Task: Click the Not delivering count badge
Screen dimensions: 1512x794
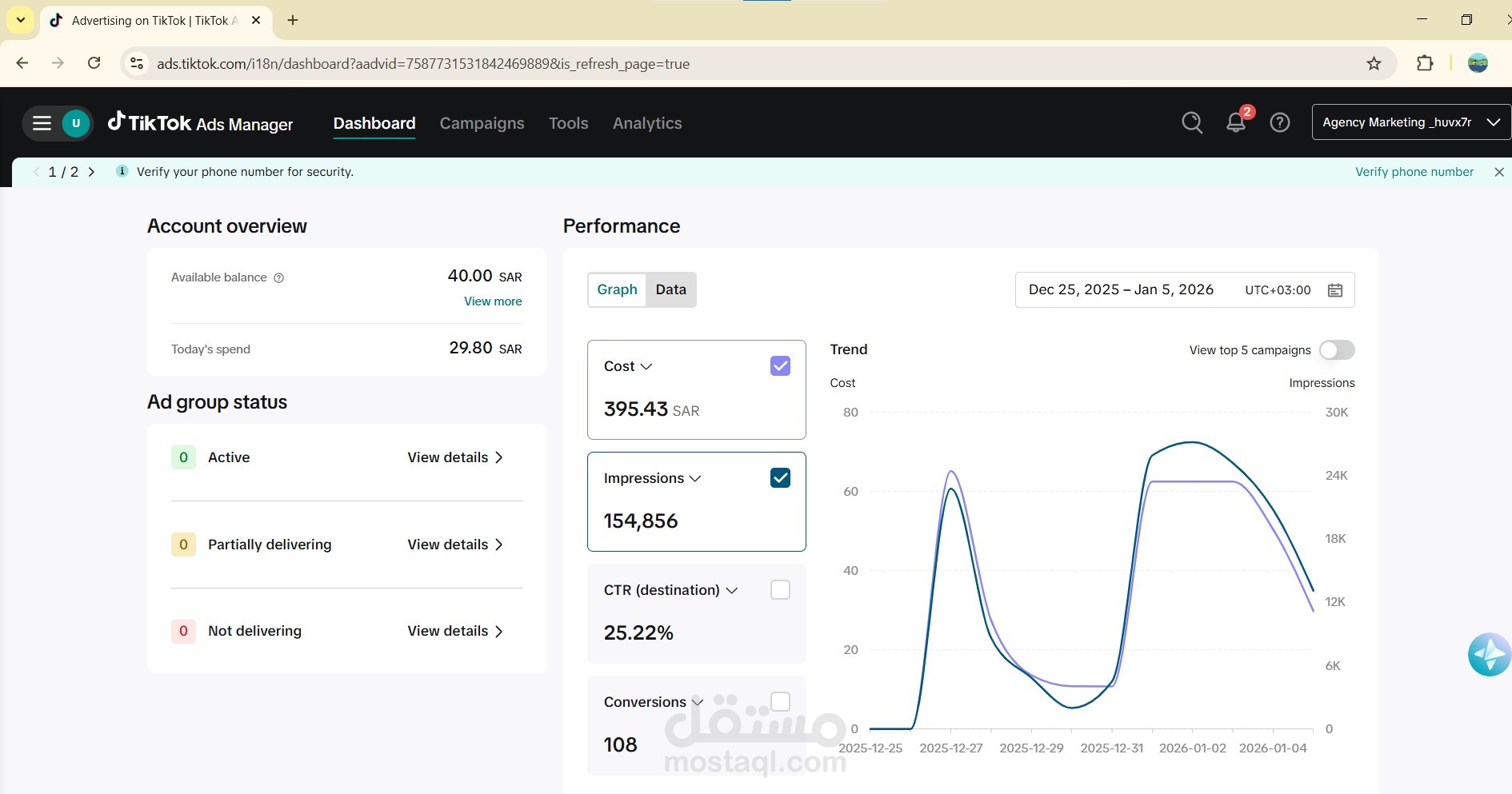Action: click(183, 631)
